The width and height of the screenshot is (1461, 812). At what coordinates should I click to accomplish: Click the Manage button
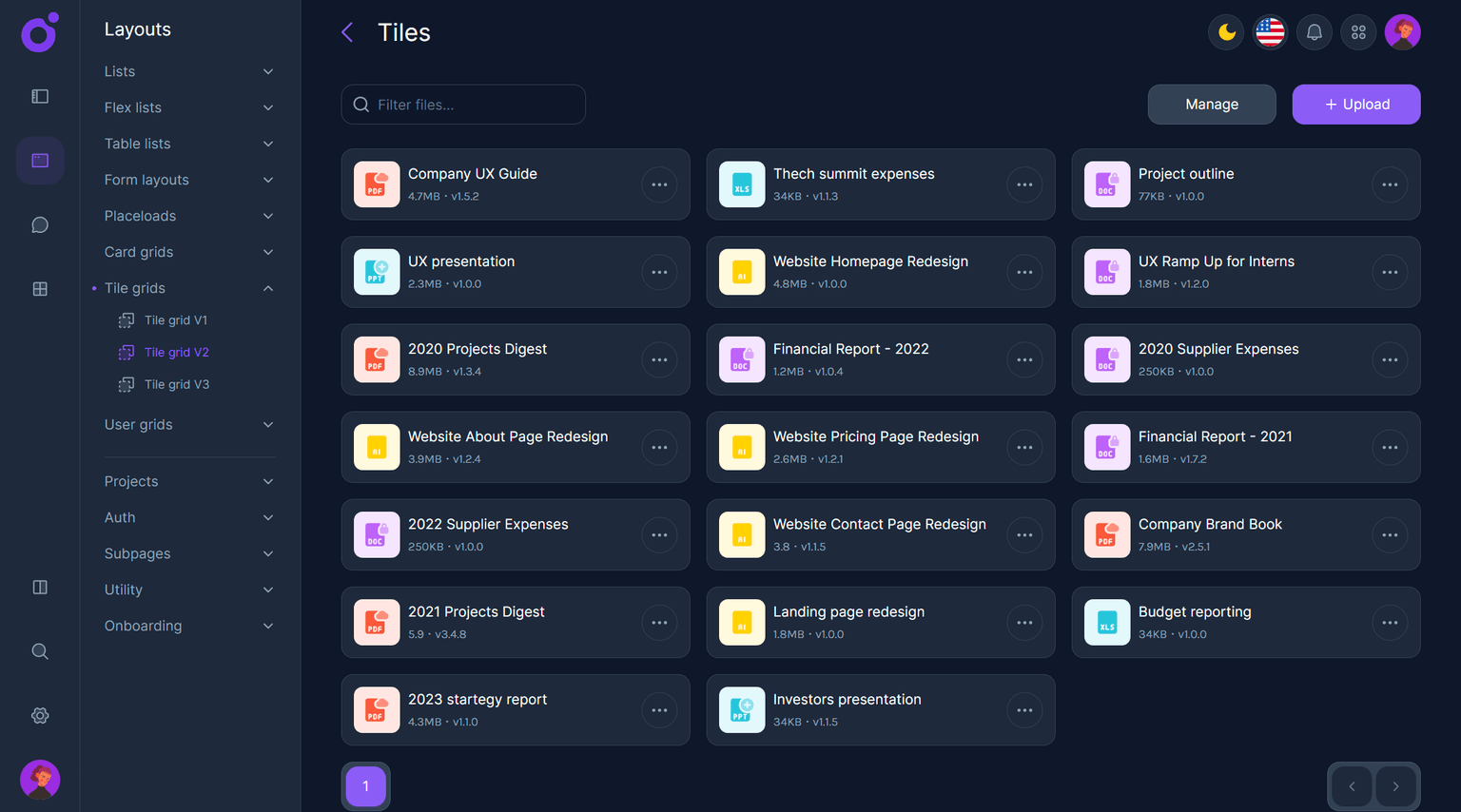[1211, 105]
